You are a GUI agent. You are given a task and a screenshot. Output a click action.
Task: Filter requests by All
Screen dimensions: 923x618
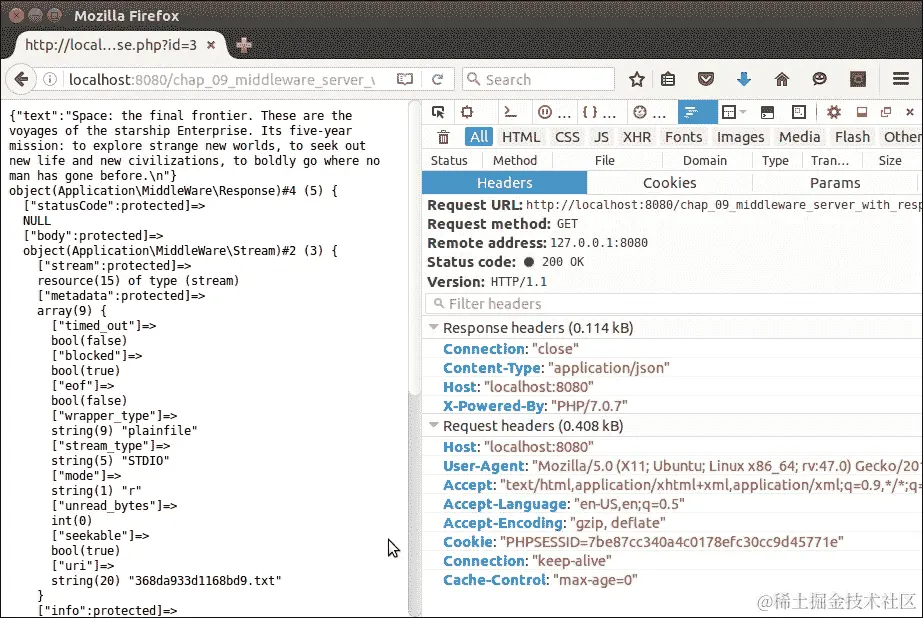[x=479, y=137]
